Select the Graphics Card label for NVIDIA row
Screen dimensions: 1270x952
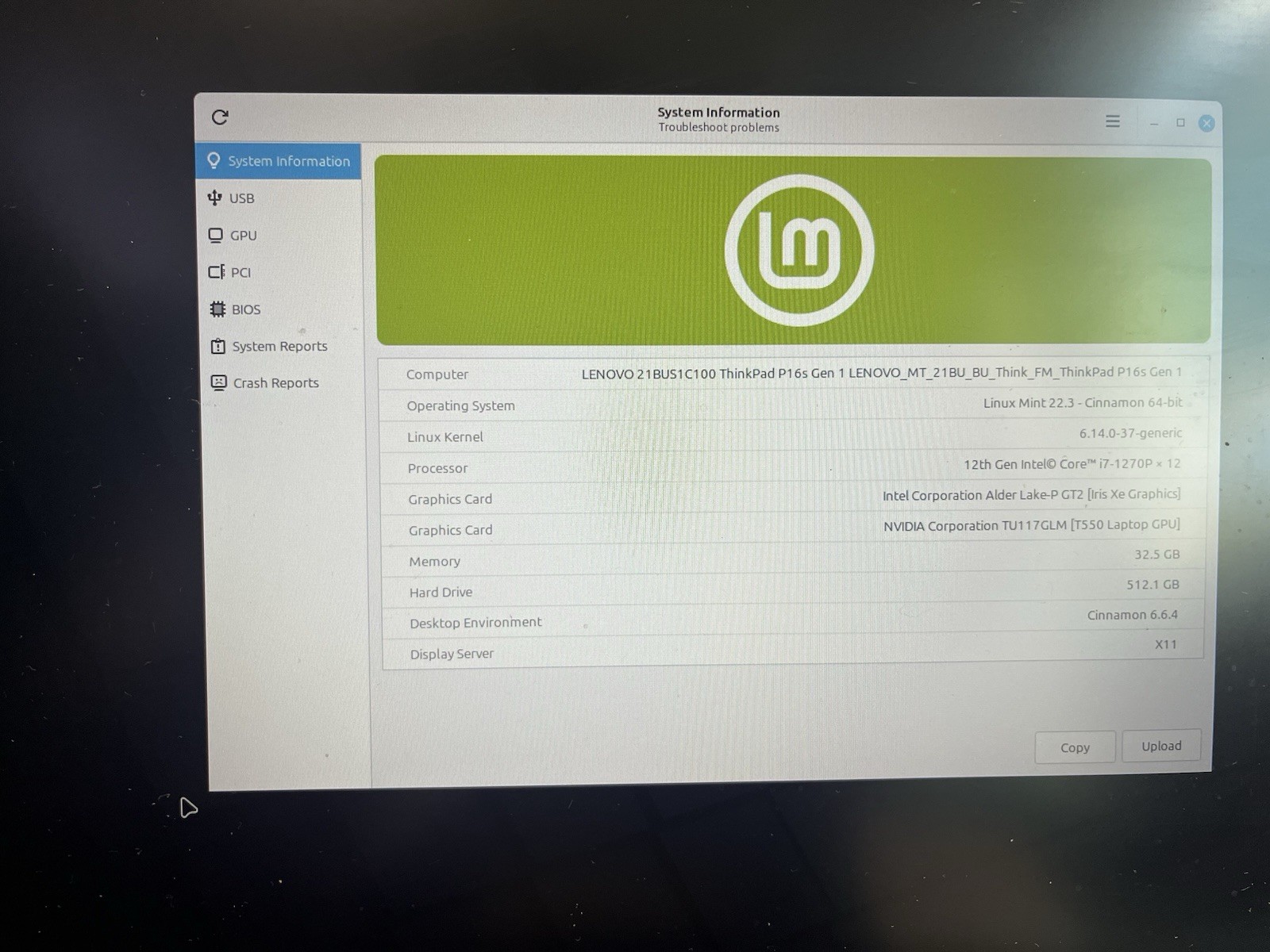[x=450, y=530]
